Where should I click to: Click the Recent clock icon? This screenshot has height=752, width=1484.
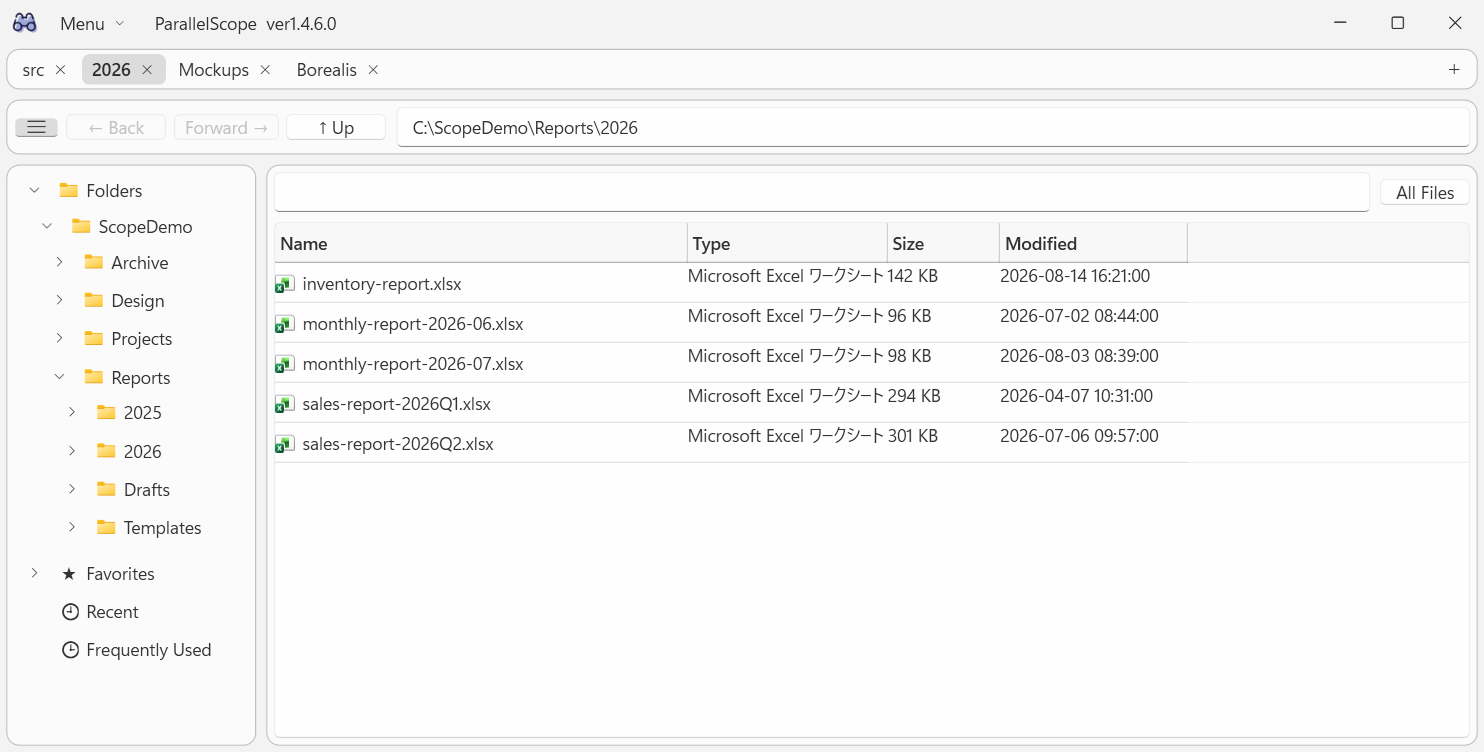(x=70, y=612)
